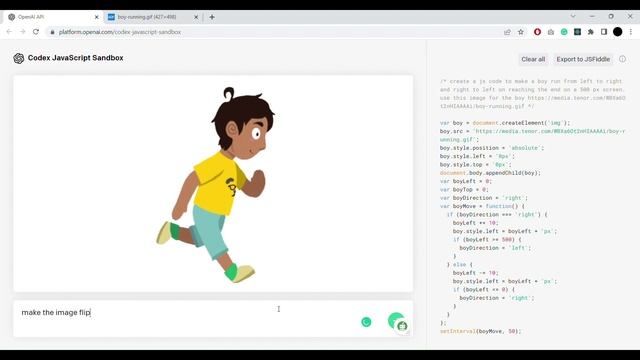Open the Extensions puzzle piece menu
640x360 pixels.
[591, 32]
